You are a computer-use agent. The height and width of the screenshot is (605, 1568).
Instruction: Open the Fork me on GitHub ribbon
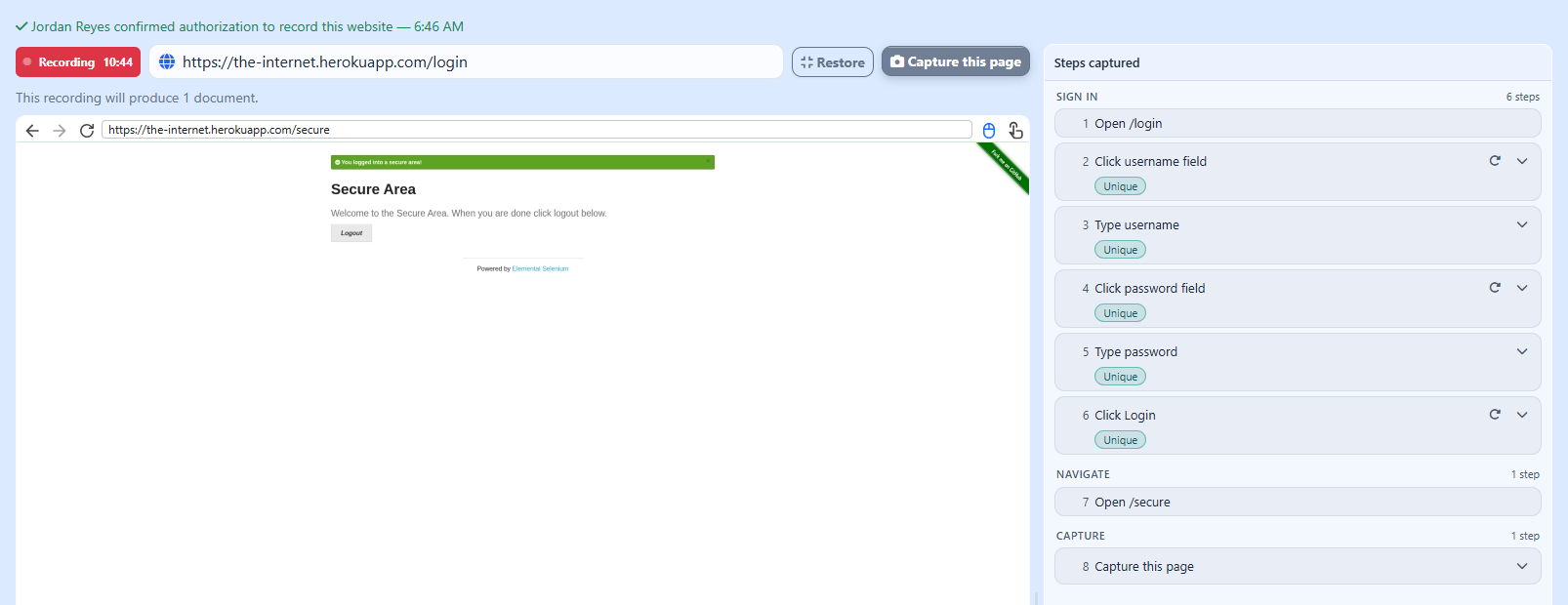1006,166
